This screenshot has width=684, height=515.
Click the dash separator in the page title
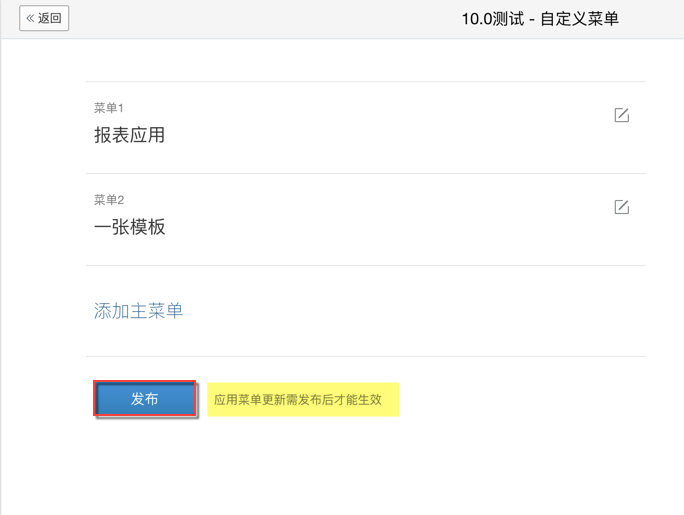[532, 18]
